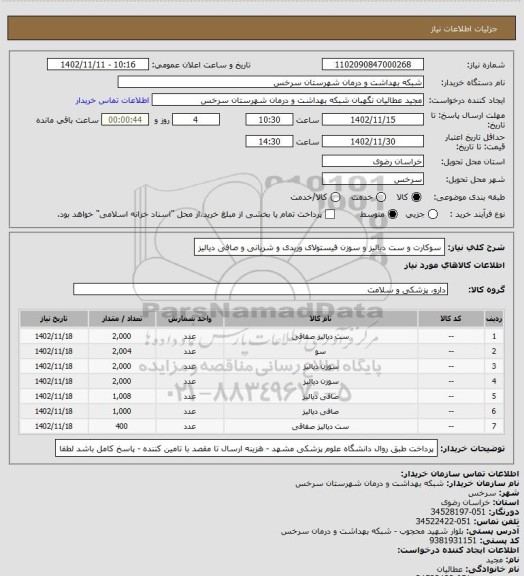Click the announcement date field 1402/11/11 - 10:16

click(x=98, y=64)
